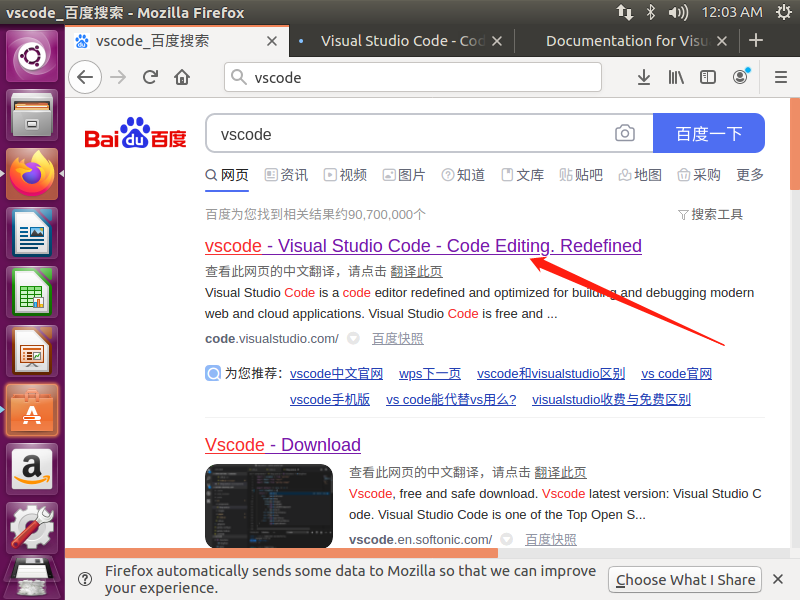Click vs code官网 suggestion
The height and width of the screenshot is (600, 800).
coord(677,373)
